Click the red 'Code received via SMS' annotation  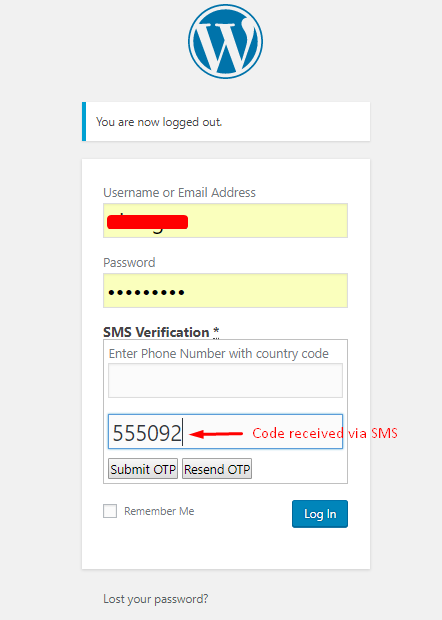click(x=325, y=433)
